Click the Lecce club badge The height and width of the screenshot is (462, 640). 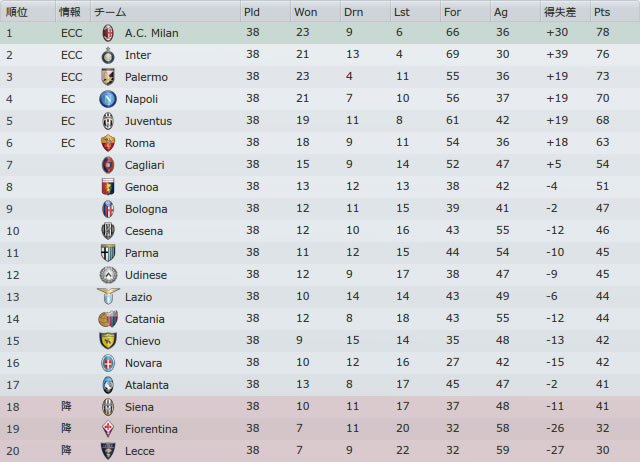[x=108, y=451]
